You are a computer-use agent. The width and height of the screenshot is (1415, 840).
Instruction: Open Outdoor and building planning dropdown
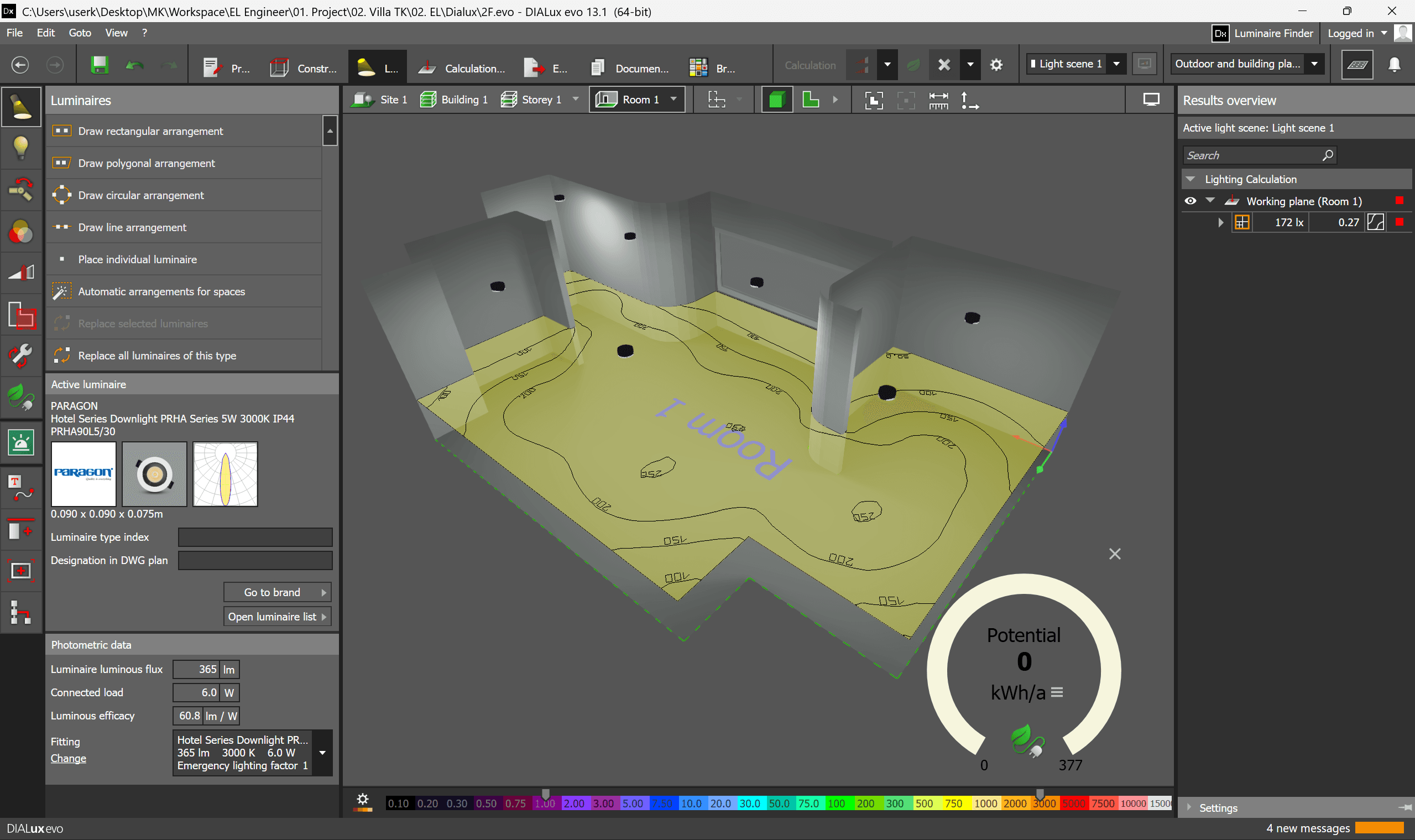(1314, 64)
